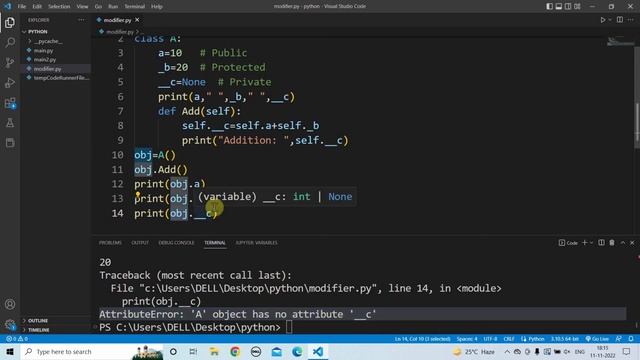This screenshot has width=640, height=360.
Task: Open the Extensions view
Action: click(10, 103)
